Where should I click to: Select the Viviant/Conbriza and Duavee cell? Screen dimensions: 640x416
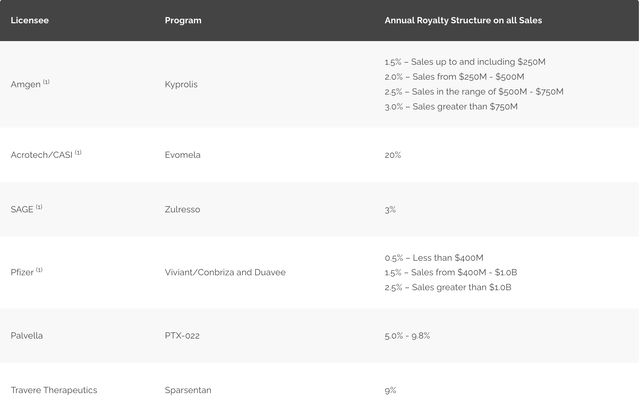[225, 272]
